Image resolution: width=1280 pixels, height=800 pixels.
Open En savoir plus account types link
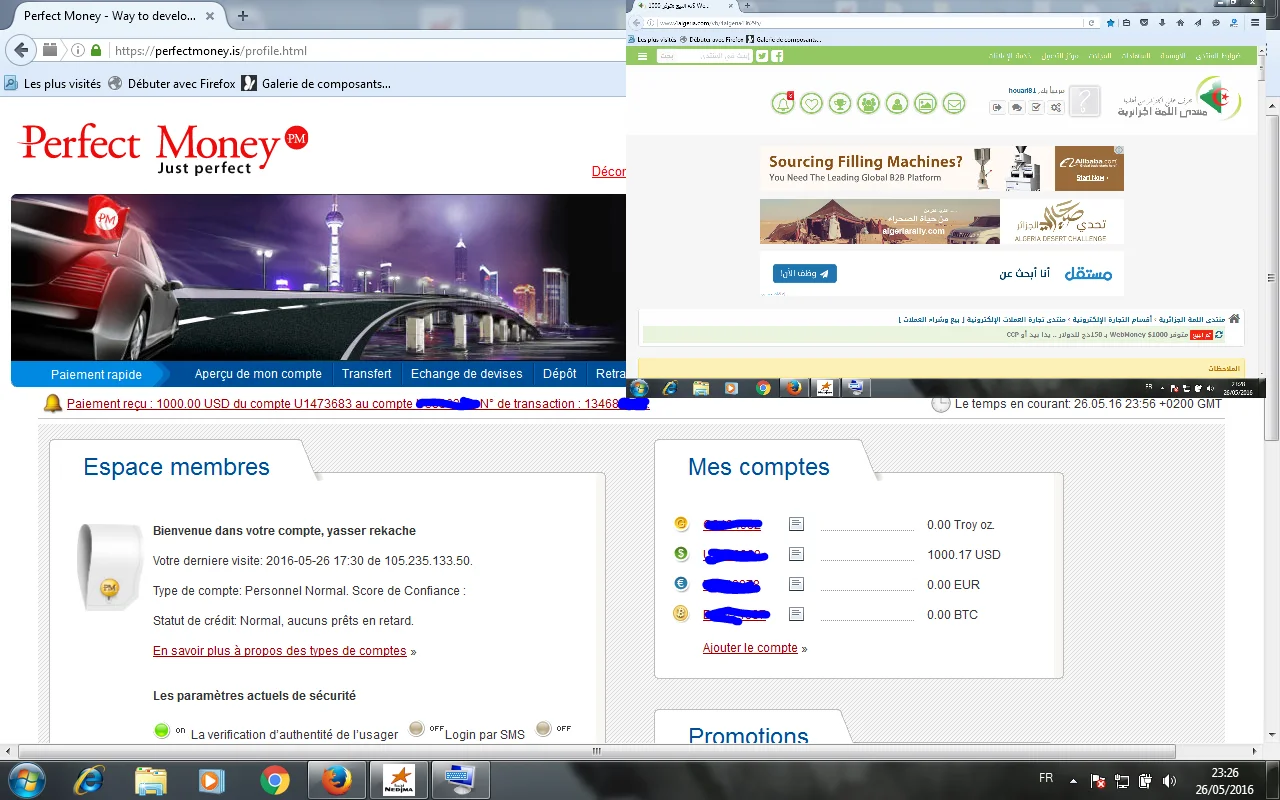(x=279, y=651)
